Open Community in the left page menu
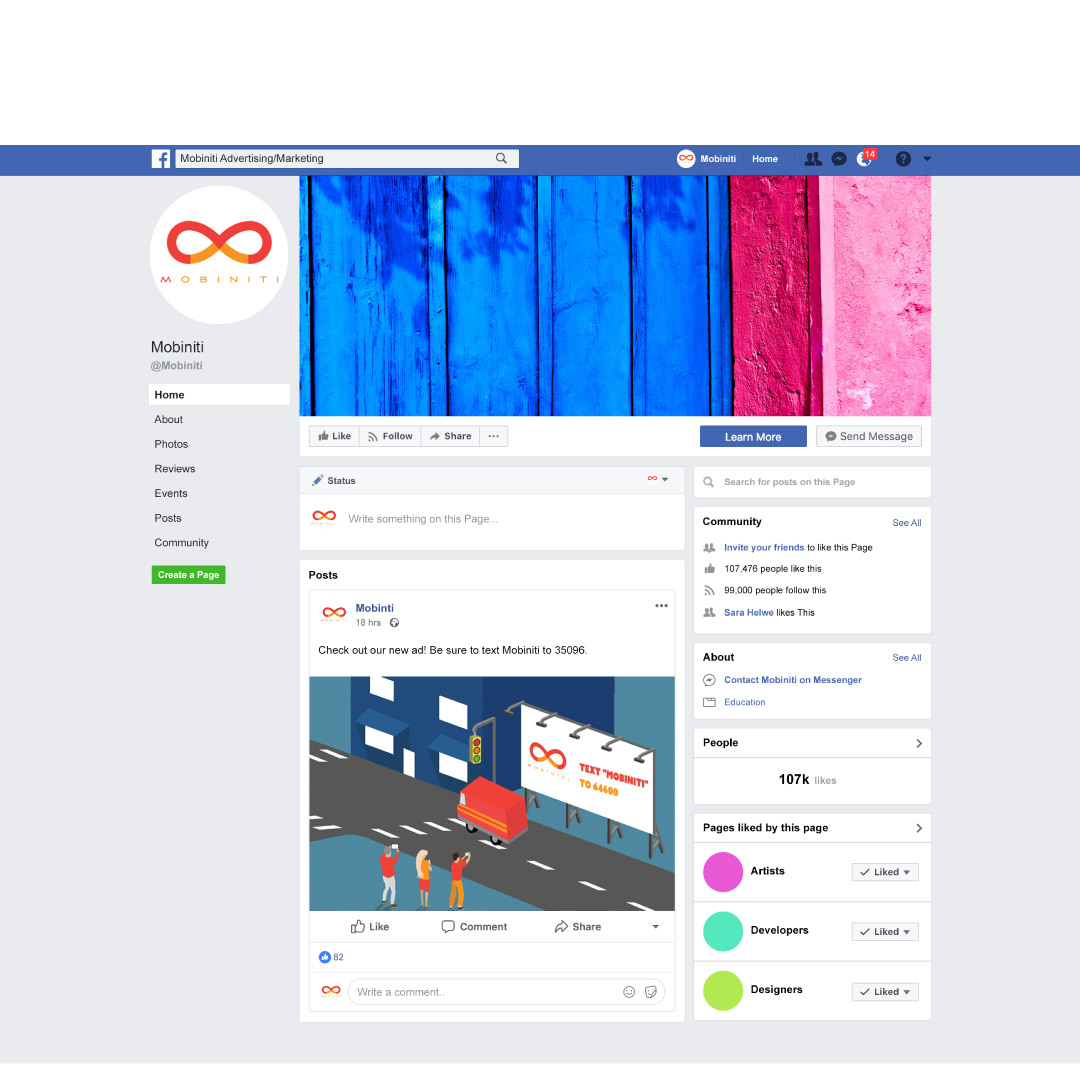Image resolution: width=1080 pixels, height=1080 pixels. pos(182,543)
